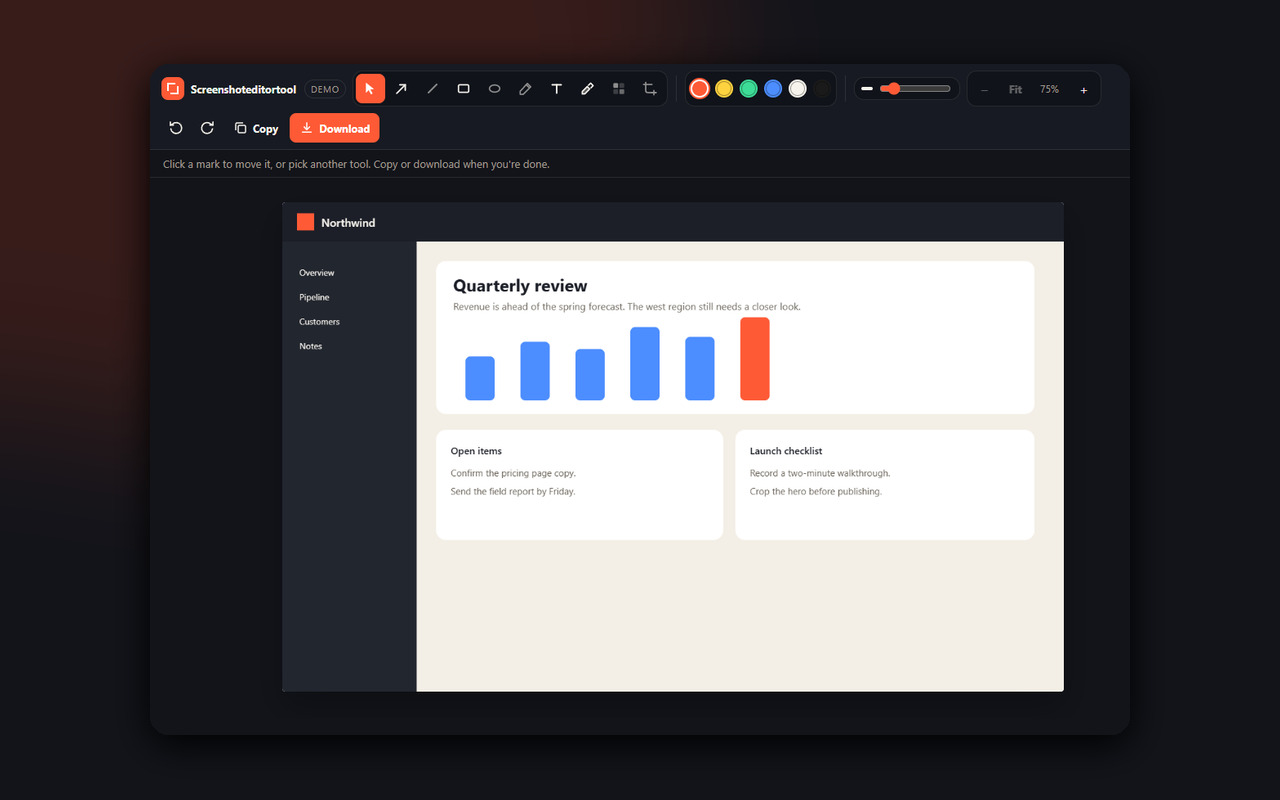
Task: Pick the red color swatch
Action: pos(700,89)
